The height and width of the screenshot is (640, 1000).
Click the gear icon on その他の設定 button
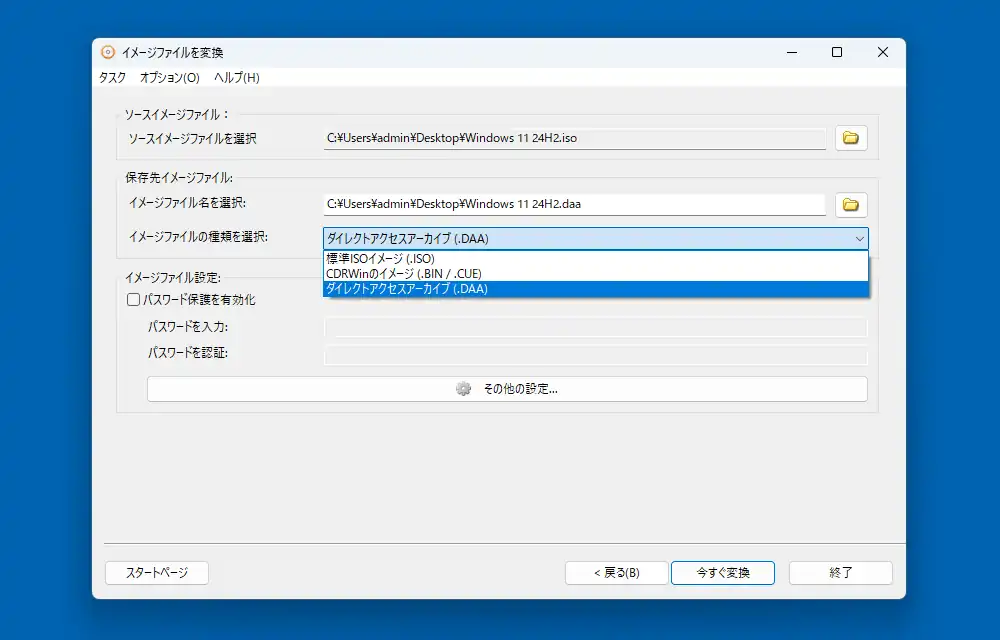[x=463, y=389]
